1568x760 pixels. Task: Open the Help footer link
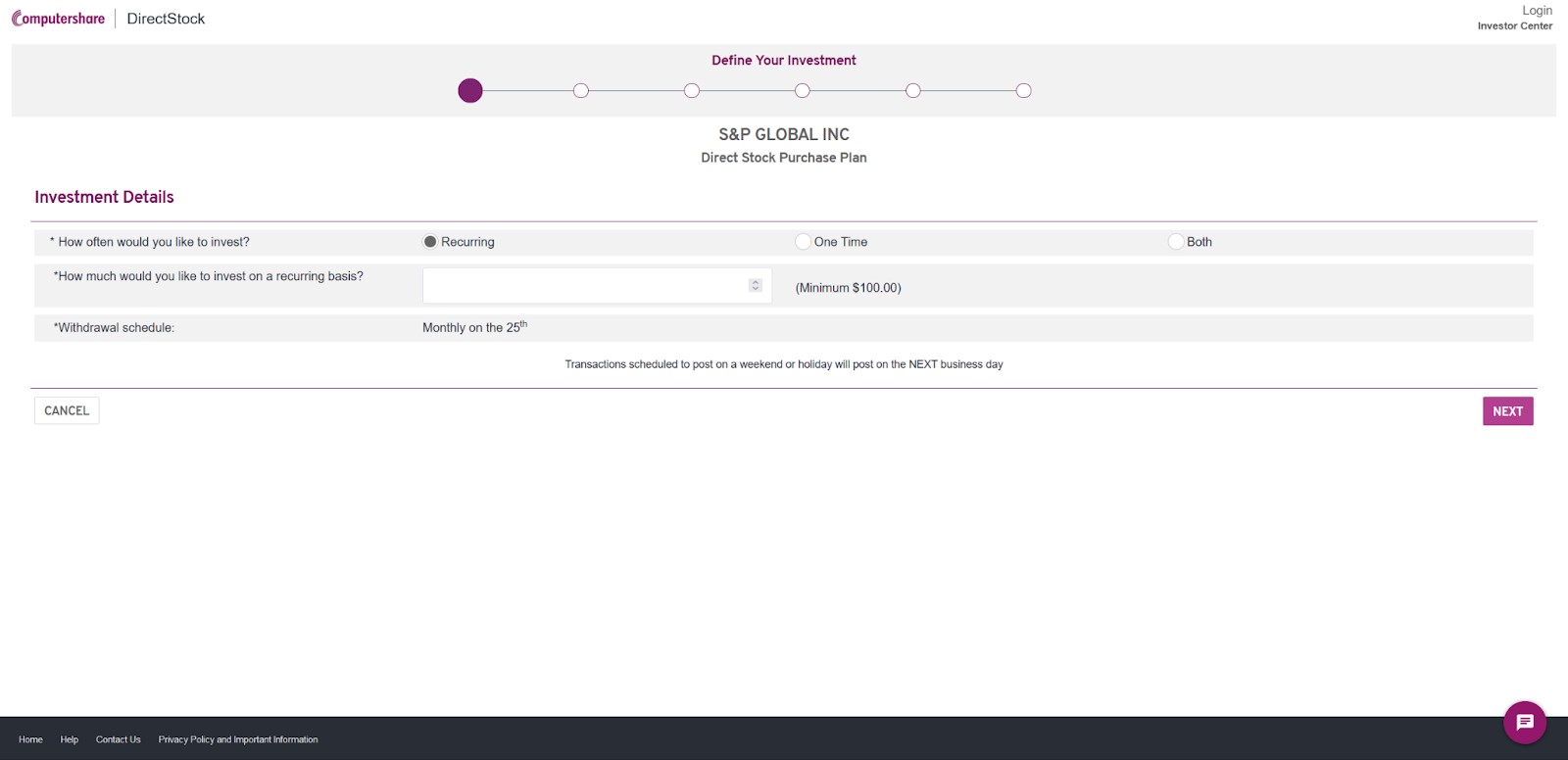(69, 739)
